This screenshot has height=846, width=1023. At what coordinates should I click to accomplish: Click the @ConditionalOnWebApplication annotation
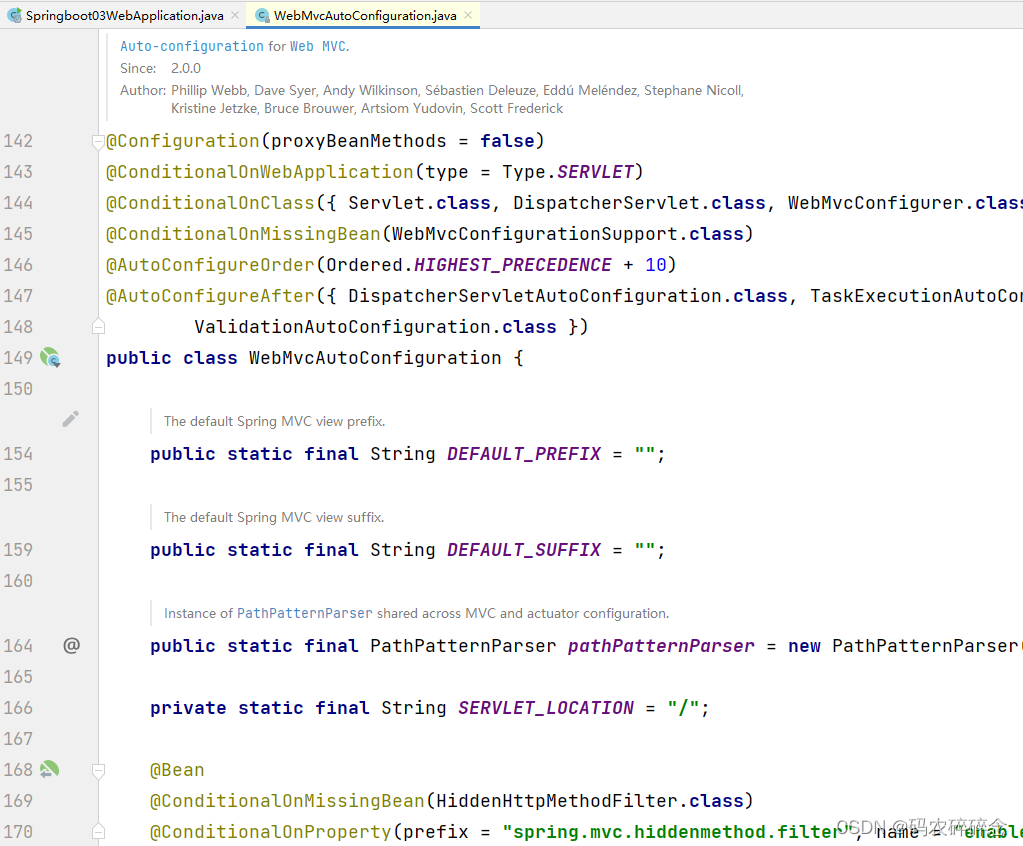coord(260,172)
